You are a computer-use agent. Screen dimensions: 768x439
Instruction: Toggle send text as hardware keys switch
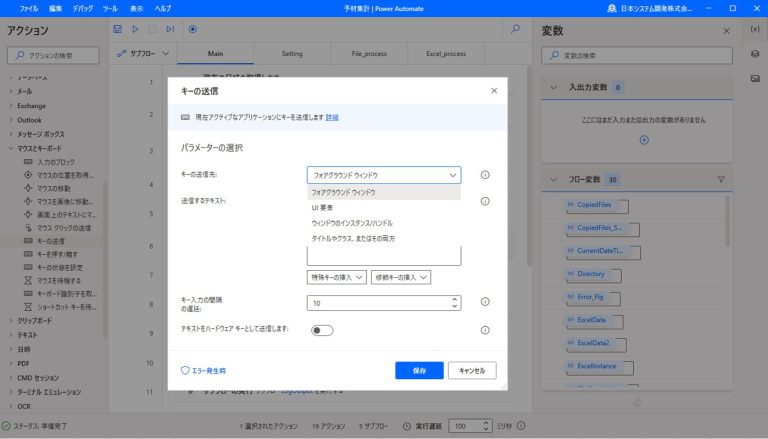pos(322,330)
